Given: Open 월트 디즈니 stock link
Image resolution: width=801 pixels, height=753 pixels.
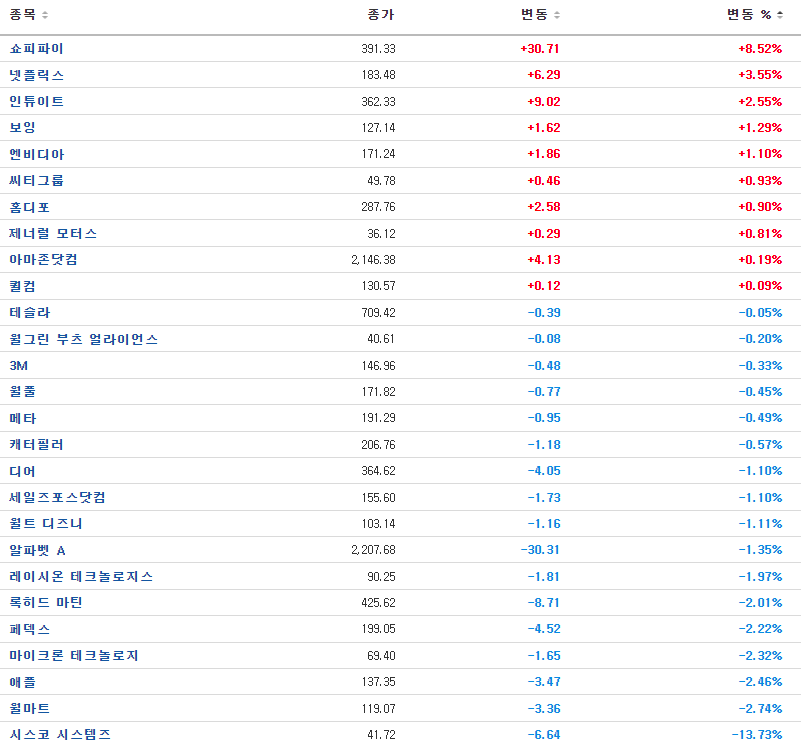Looking at the screenshot, I should [46, 524].
